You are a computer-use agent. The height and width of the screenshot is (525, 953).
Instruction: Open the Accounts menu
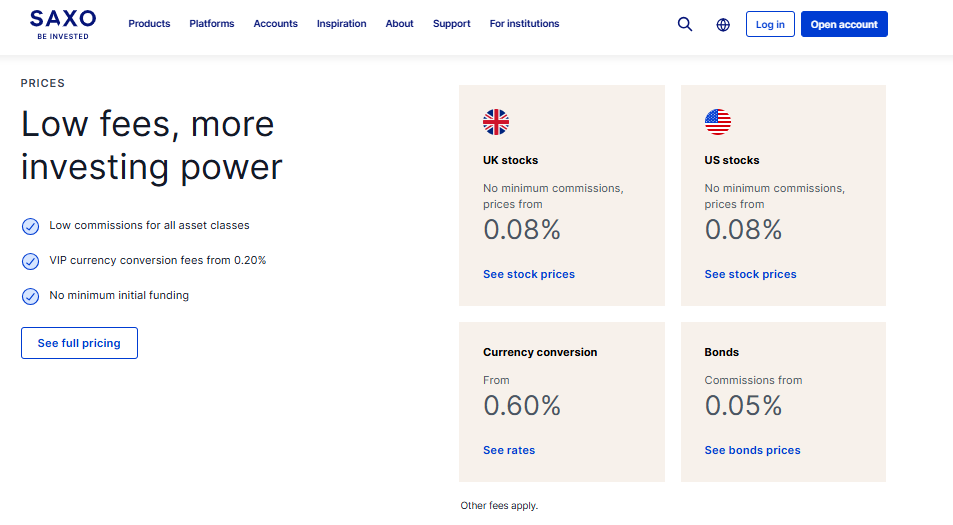coord(275,24)
